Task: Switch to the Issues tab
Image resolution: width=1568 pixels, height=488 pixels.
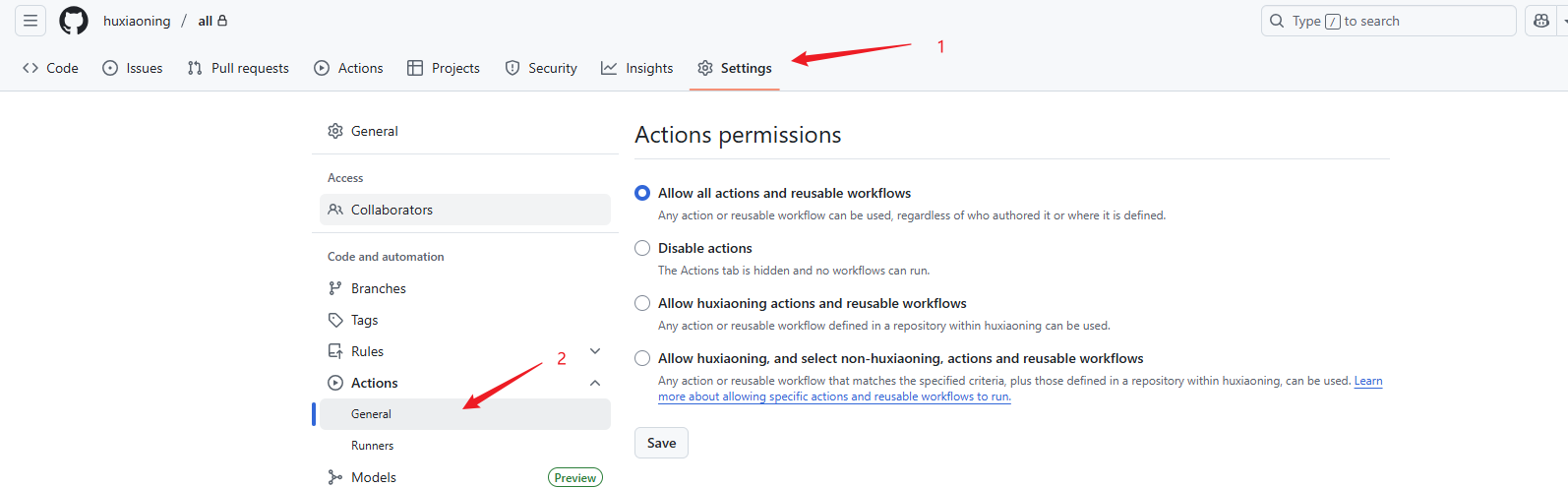Action: (133, 68)
